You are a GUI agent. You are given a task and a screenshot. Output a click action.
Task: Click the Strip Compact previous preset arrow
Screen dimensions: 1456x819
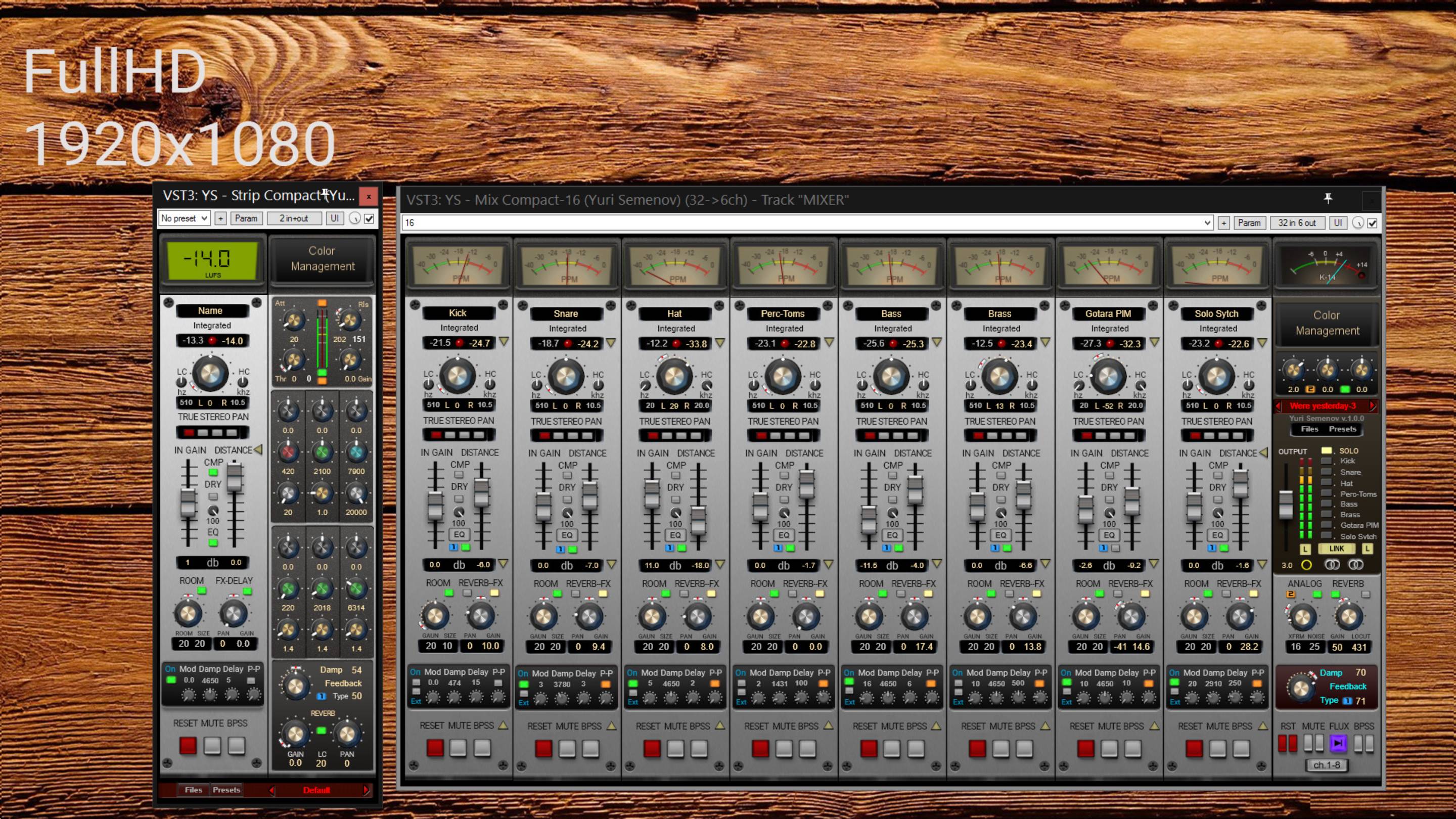pyautogui.click(x=272, y=790)
